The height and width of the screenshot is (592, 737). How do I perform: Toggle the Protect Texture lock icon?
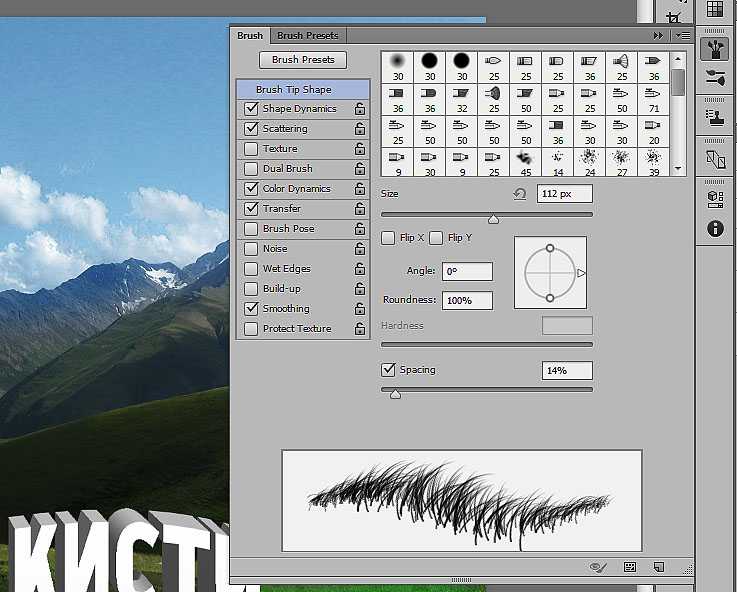click(x=360, y=329)
